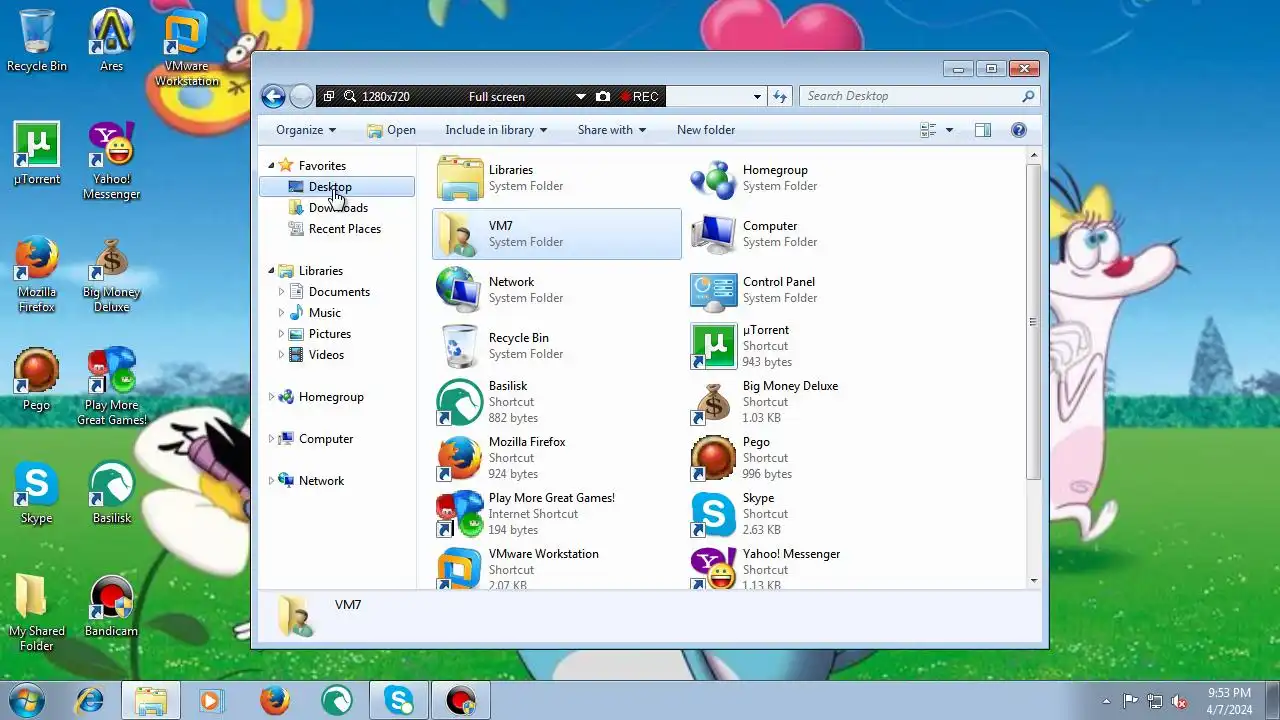Expand the Pictures library node
Screen dimensions: 1280x720
(281, 334)
